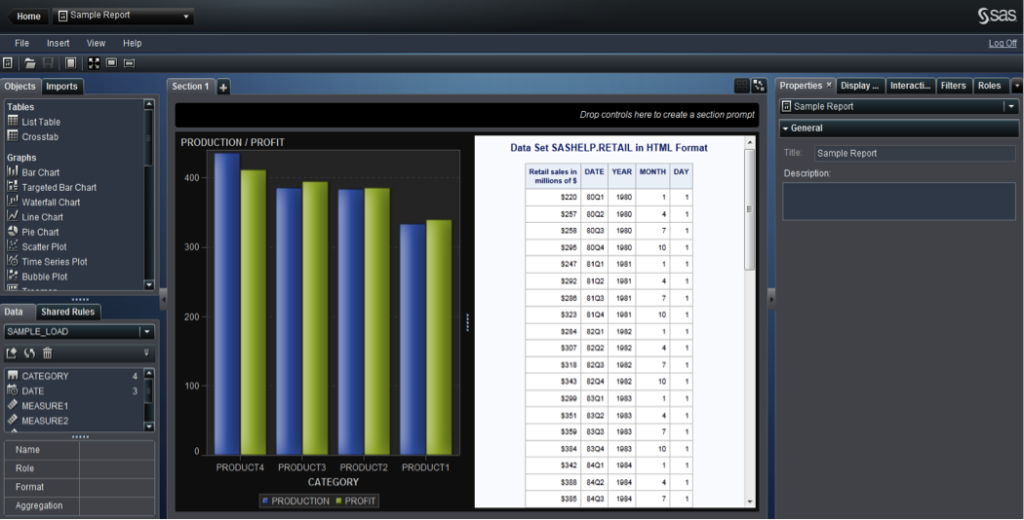Click the HTML table scroll down arrow
Image resolution: width=1024 pixels, height=520 pixels.
click(x=750, y=502)
